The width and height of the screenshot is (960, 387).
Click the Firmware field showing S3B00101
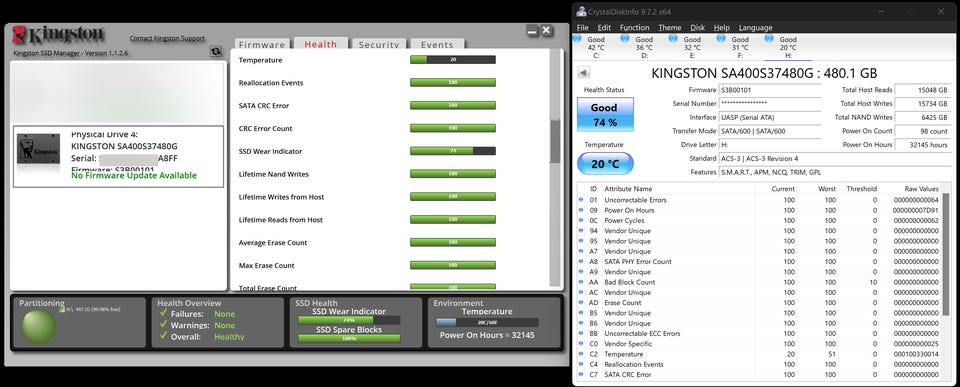[771, 90]
